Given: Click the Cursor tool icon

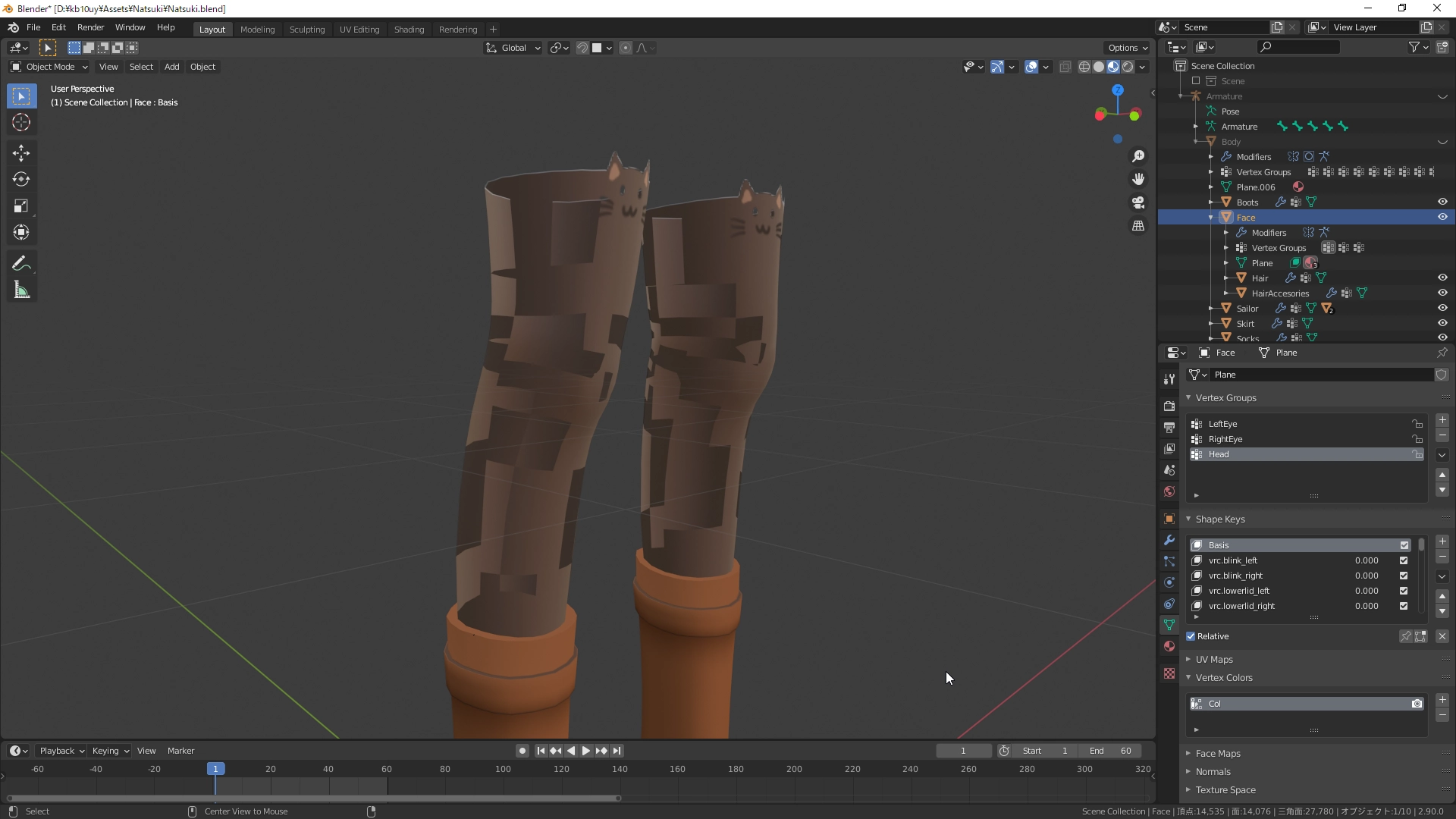Looking at the screenshot, I should click(x=21, y=123).
